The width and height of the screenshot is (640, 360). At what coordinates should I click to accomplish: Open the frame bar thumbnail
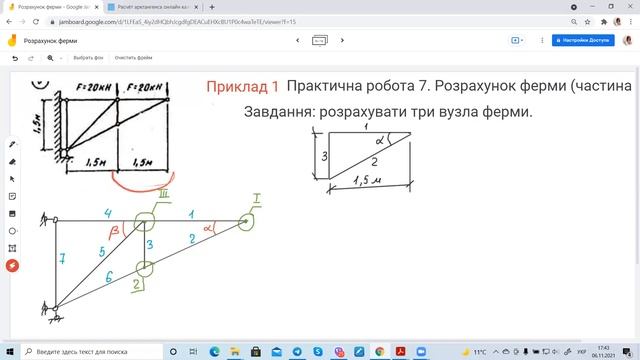coord(320,41)
